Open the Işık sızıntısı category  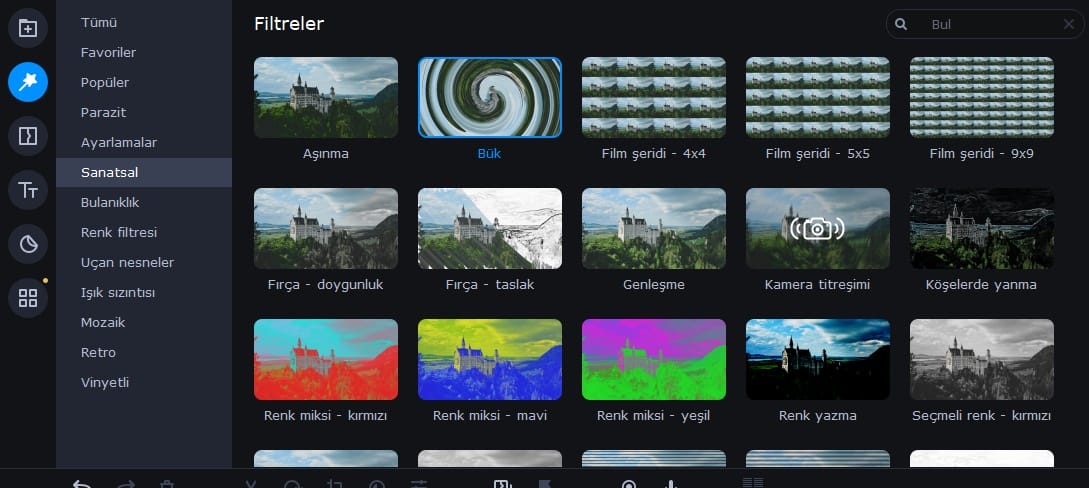117,292
